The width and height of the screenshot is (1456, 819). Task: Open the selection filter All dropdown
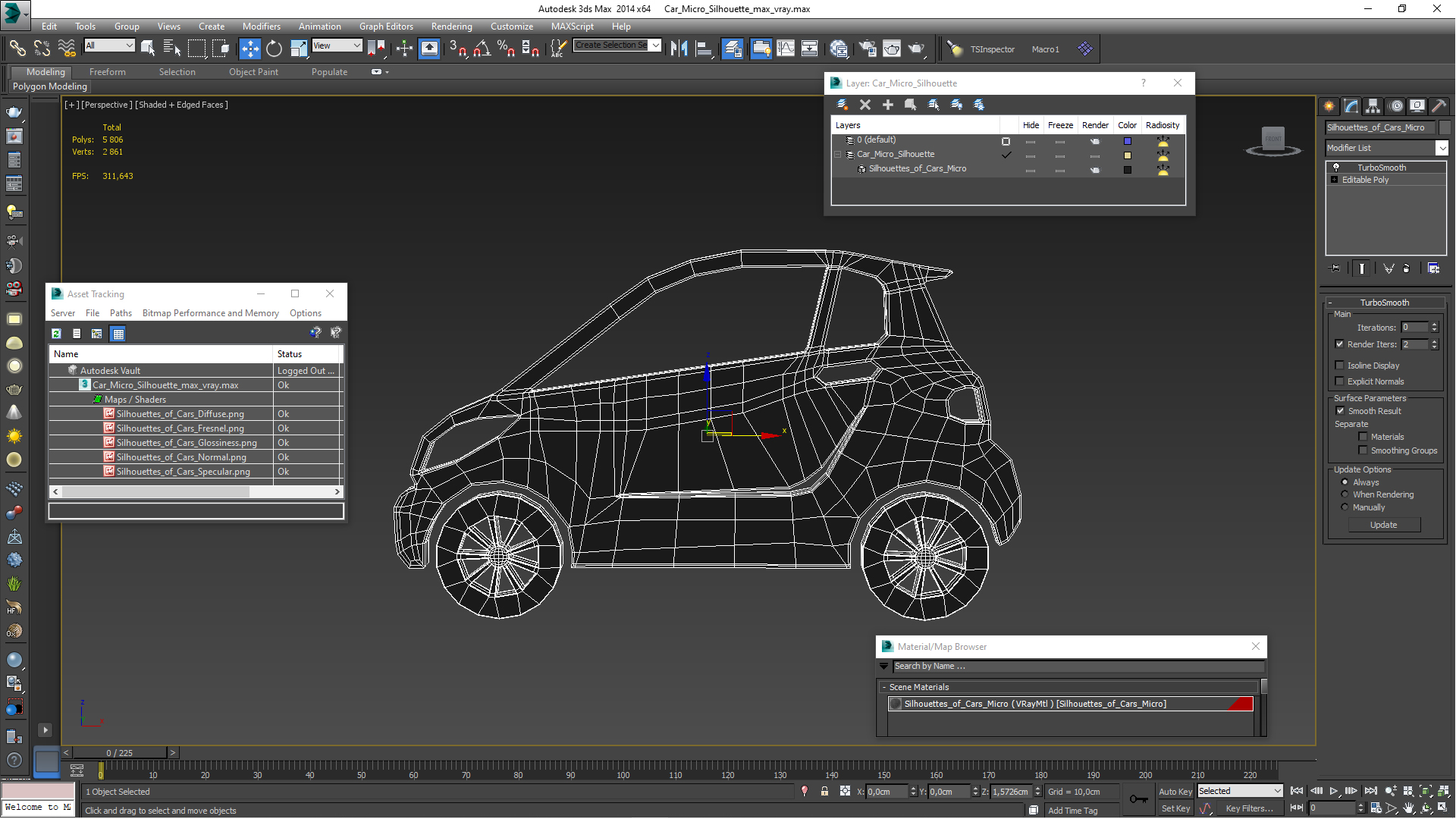109,45
